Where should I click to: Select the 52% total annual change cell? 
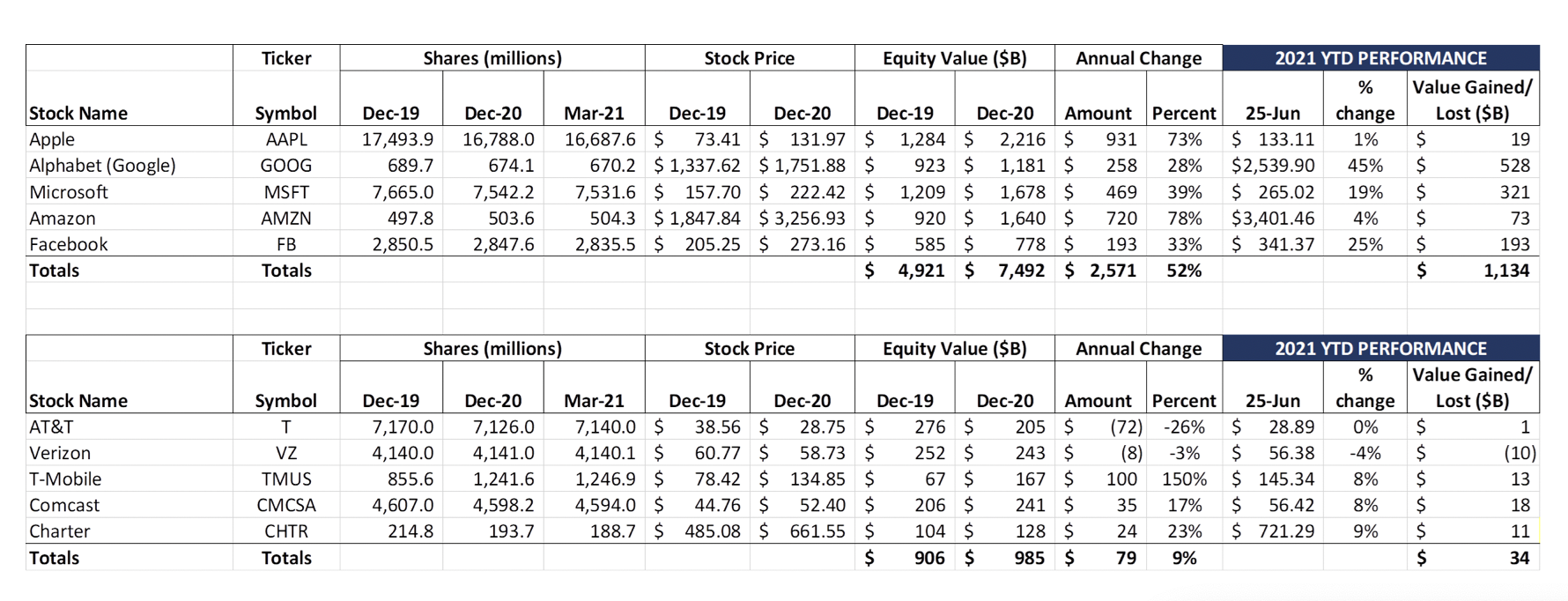click(1184, 271)
